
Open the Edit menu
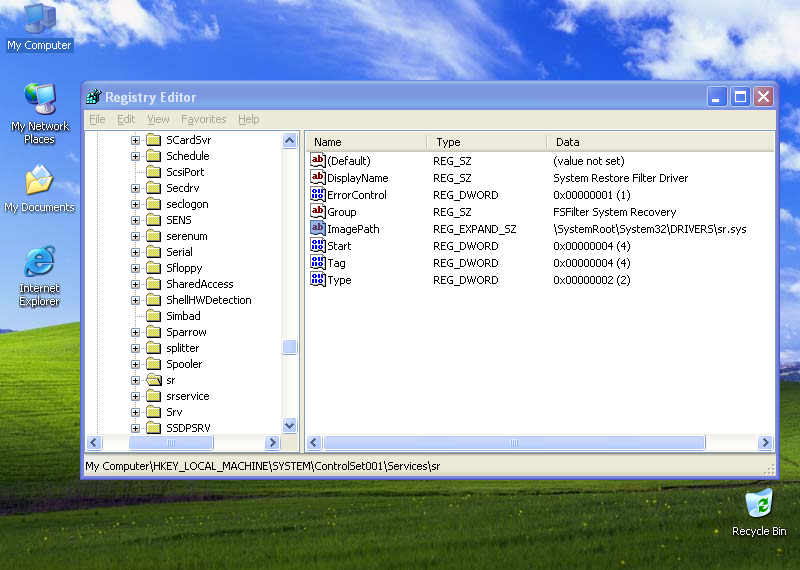126,119
